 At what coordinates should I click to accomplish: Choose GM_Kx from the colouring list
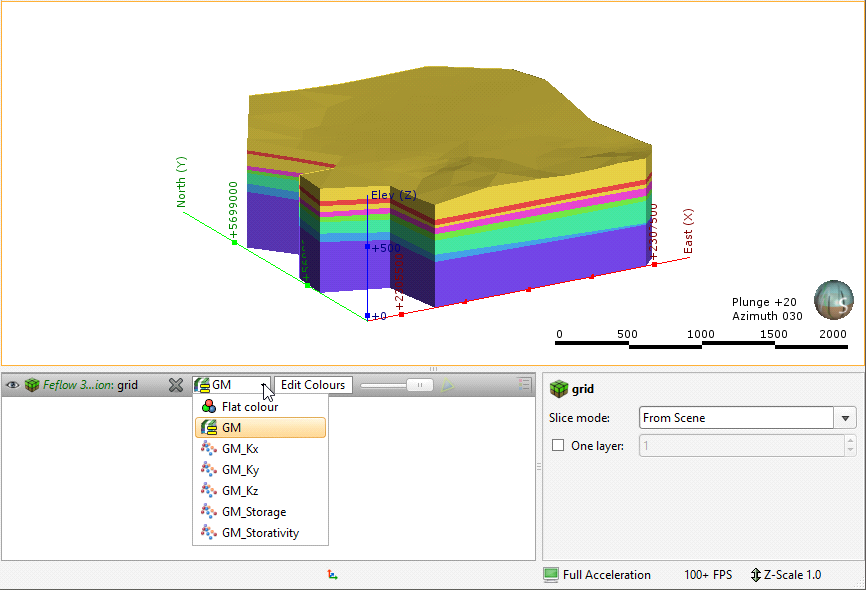coord(240,449)
